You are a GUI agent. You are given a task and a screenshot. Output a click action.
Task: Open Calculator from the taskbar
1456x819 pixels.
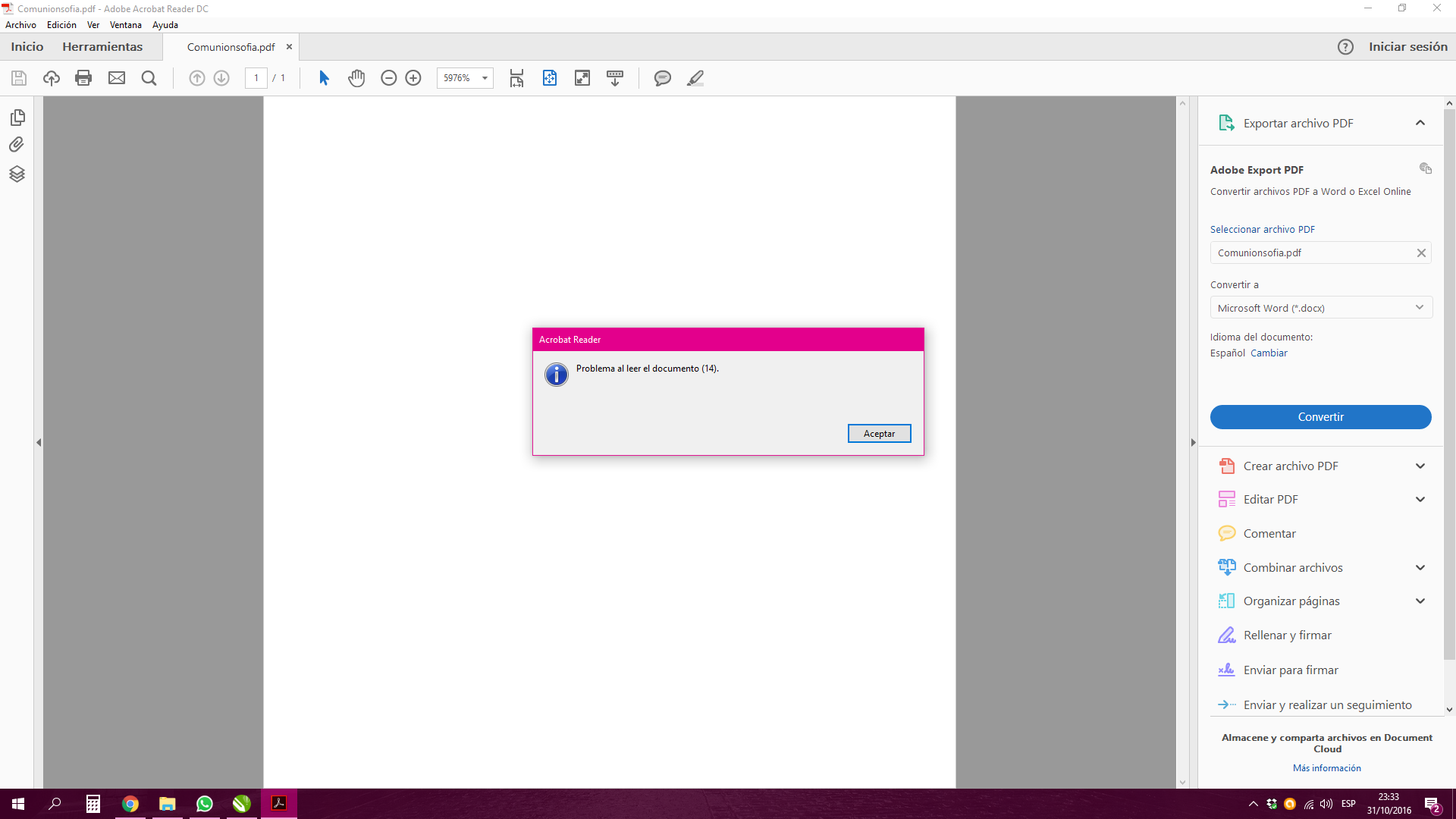(x=93, y=804)
